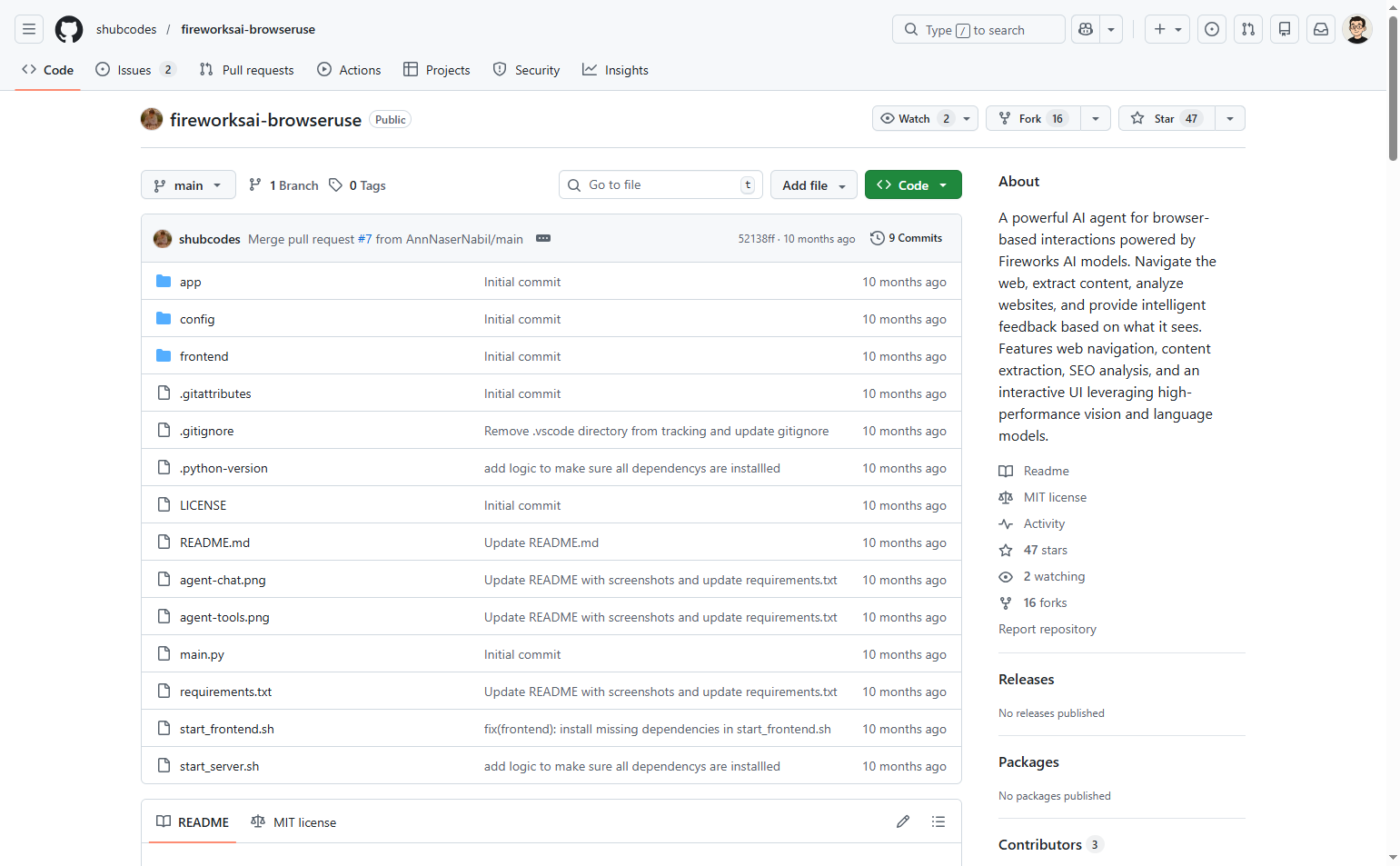Screen dimensions: 1400x866
Task: Open Readme link in About sidebar
Action: click(1034, 471)
